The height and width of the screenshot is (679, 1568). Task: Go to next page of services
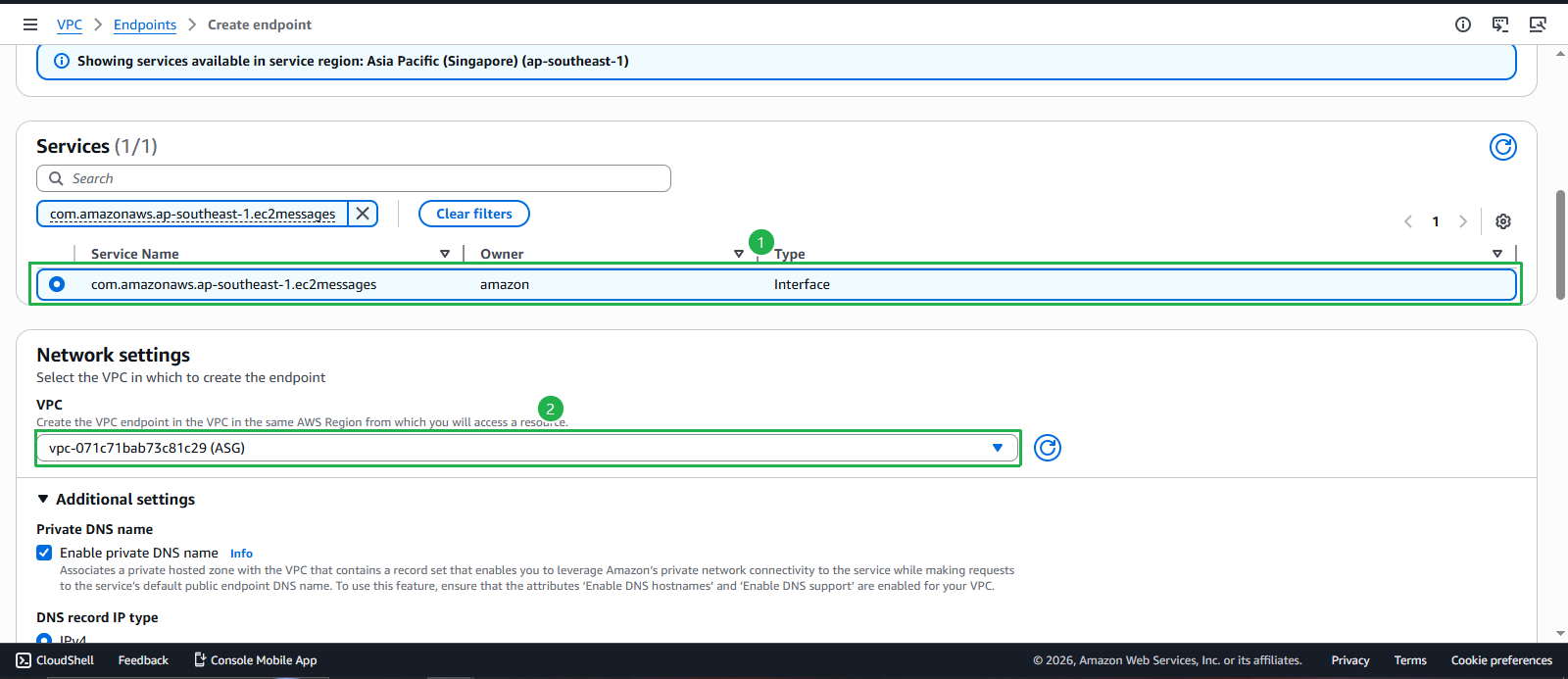click(1463, 221)
